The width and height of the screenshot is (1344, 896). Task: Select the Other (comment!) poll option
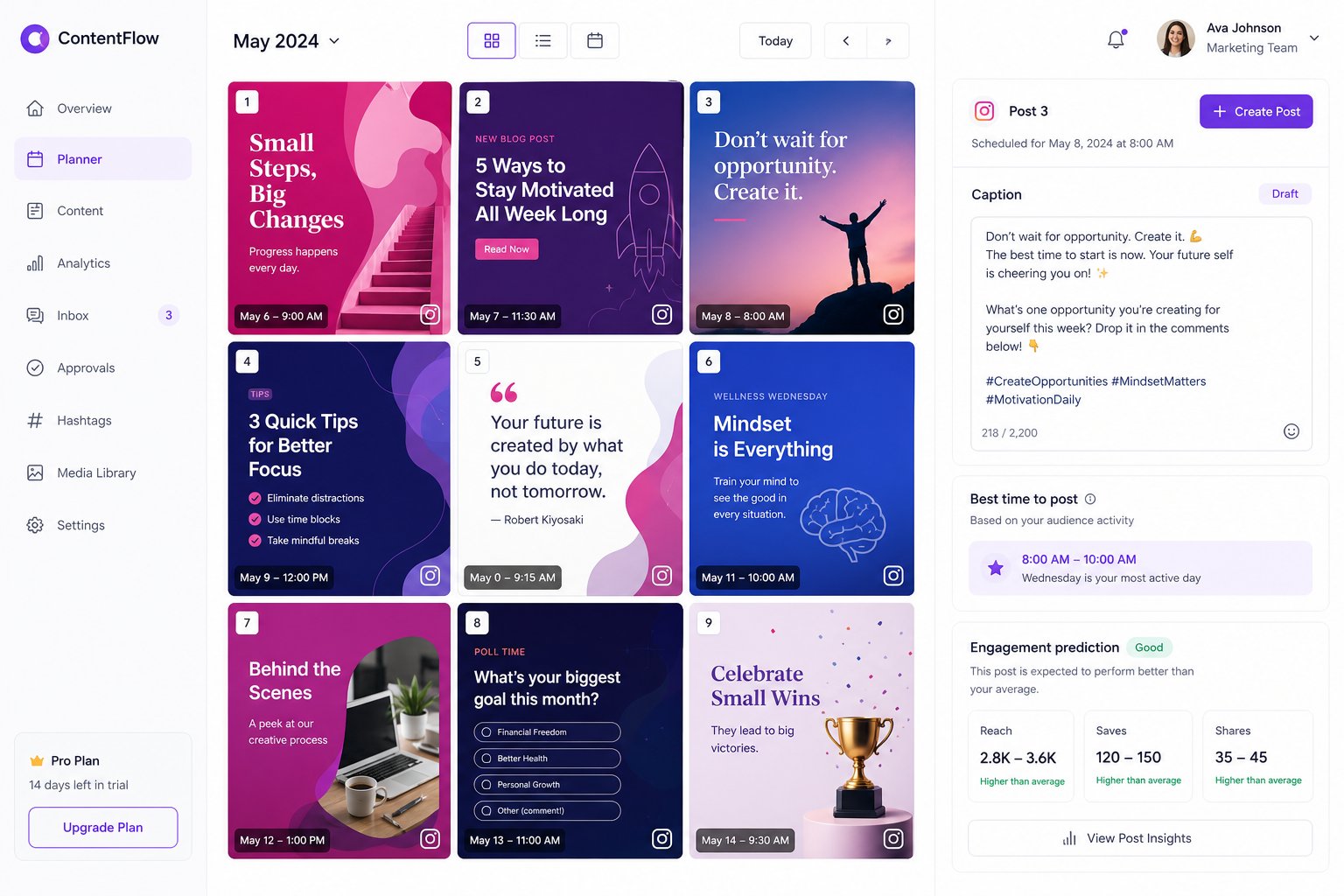[547, 811]
